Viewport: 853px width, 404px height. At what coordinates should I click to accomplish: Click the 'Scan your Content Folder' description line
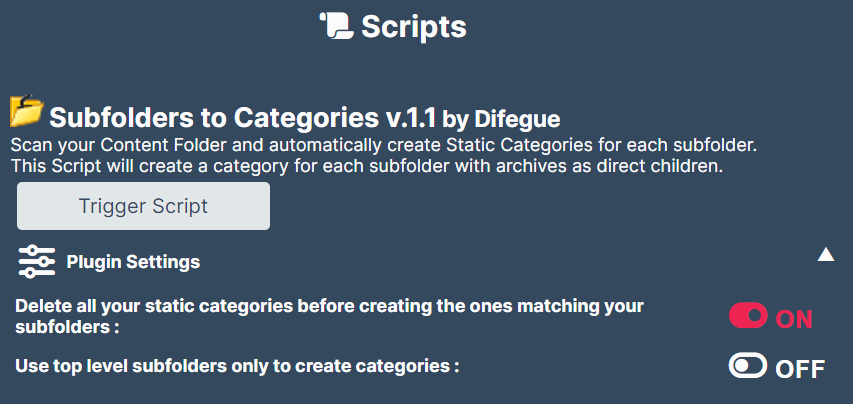click(x=384, y=146)
